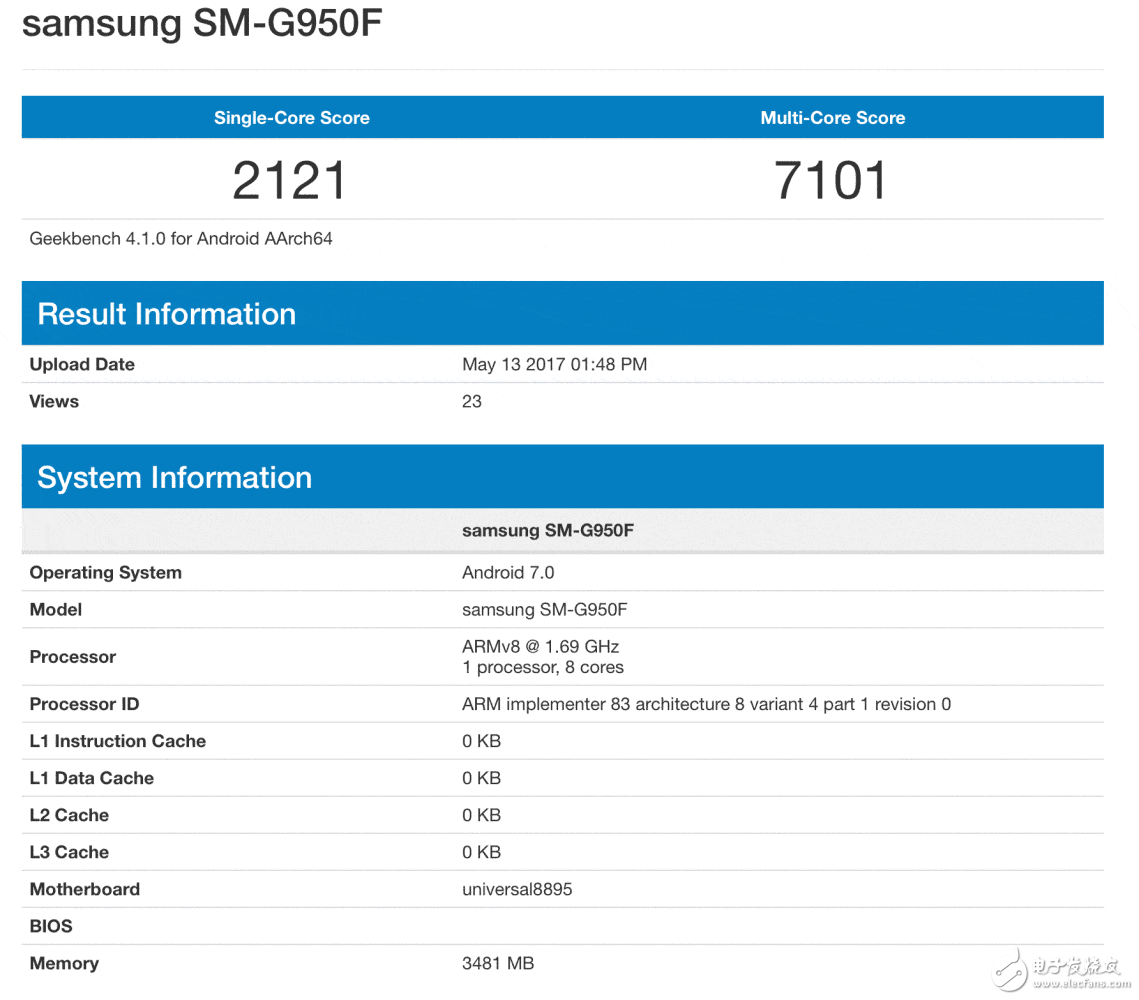Click the May 13 2017 upload timestamp
The image size is (1139, 1000).
coord(554,364)
